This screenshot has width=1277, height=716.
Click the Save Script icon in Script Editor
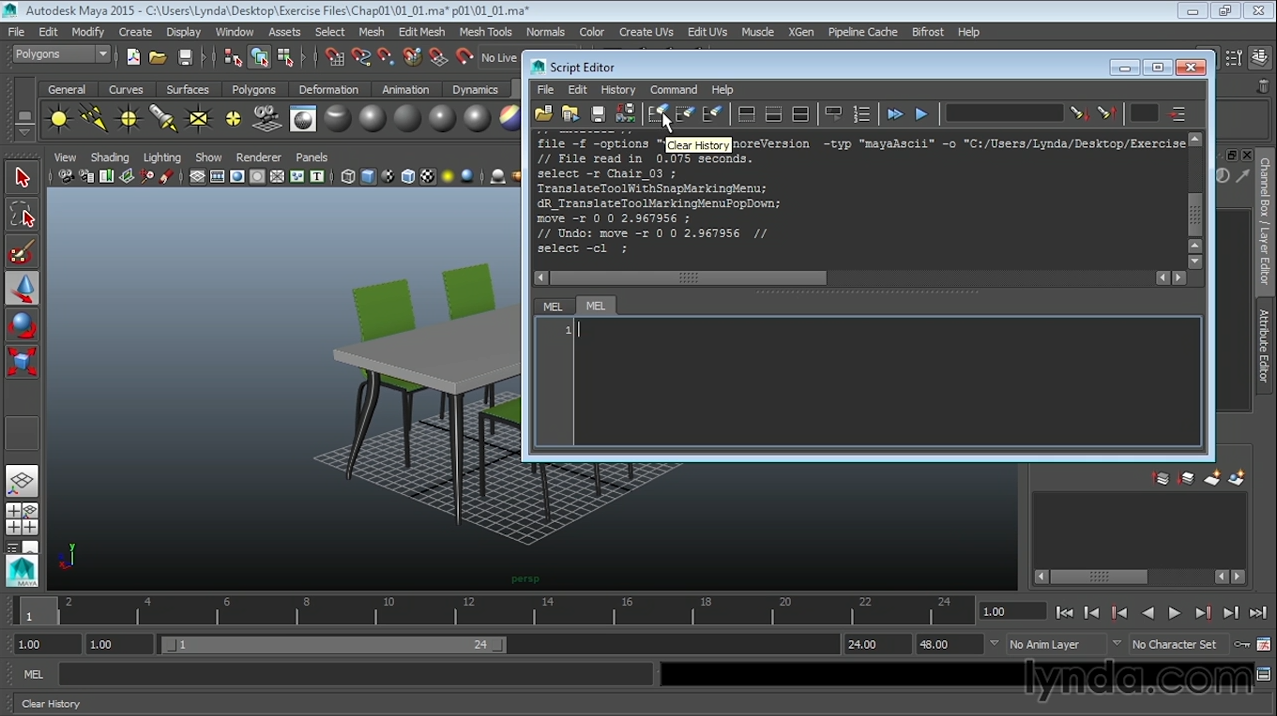[x=598, y=114]
